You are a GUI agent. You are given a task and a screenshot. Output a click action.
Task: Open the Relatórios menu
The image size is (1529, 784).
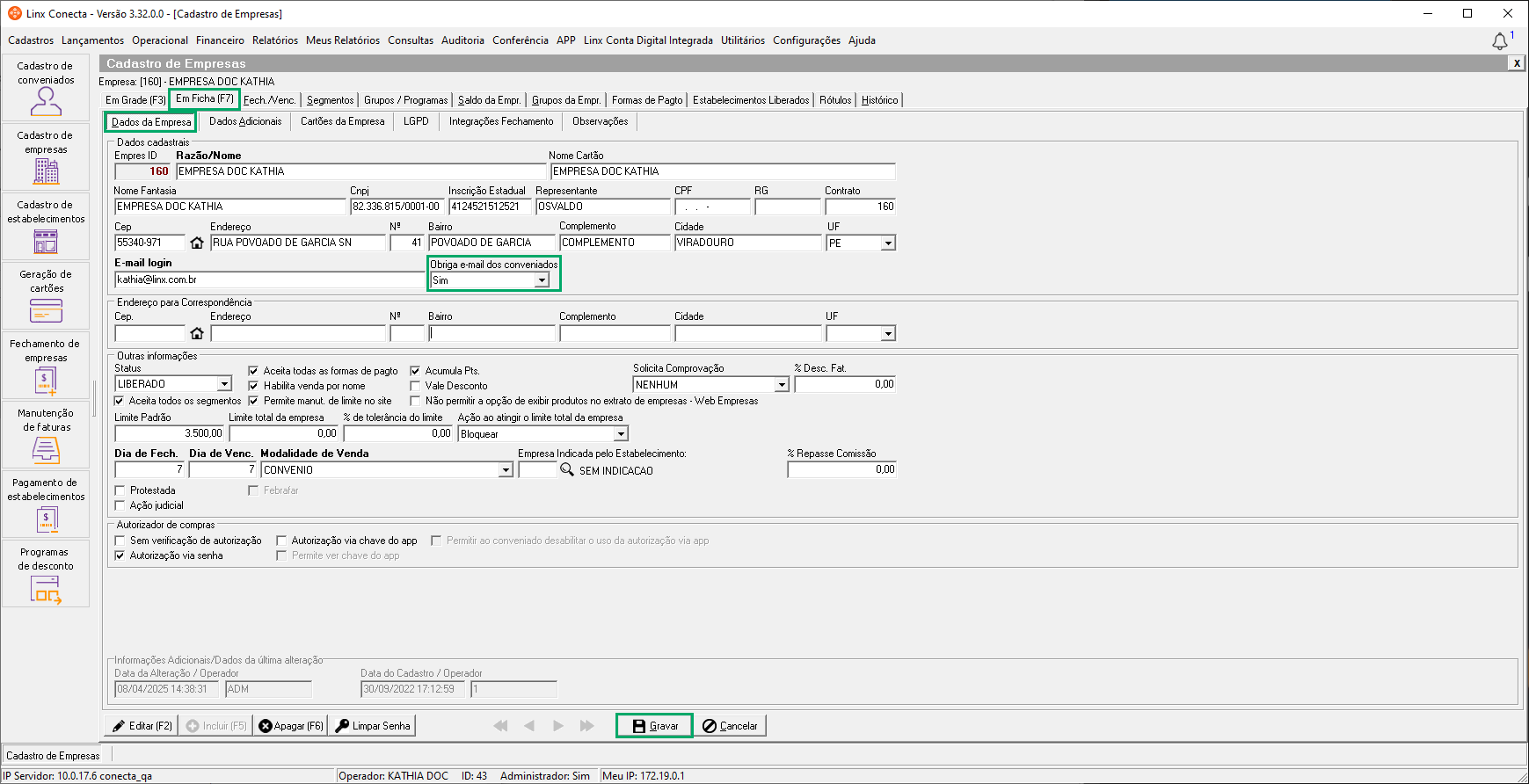coord(275,40)
